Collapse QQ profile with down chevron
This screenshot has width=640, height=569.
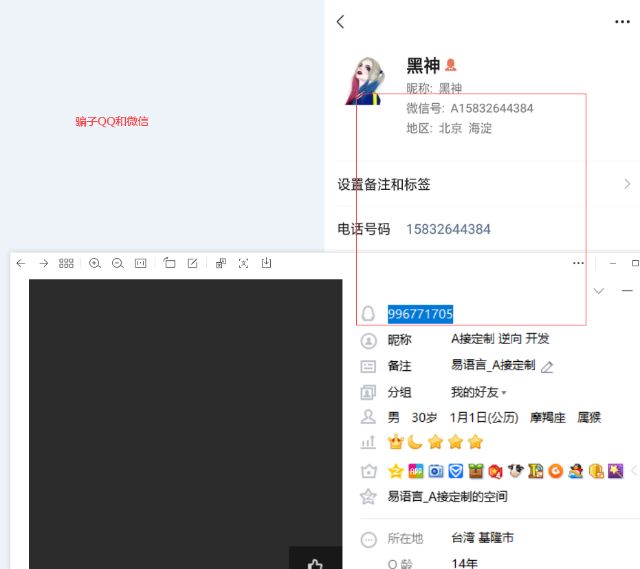[598, 291]
